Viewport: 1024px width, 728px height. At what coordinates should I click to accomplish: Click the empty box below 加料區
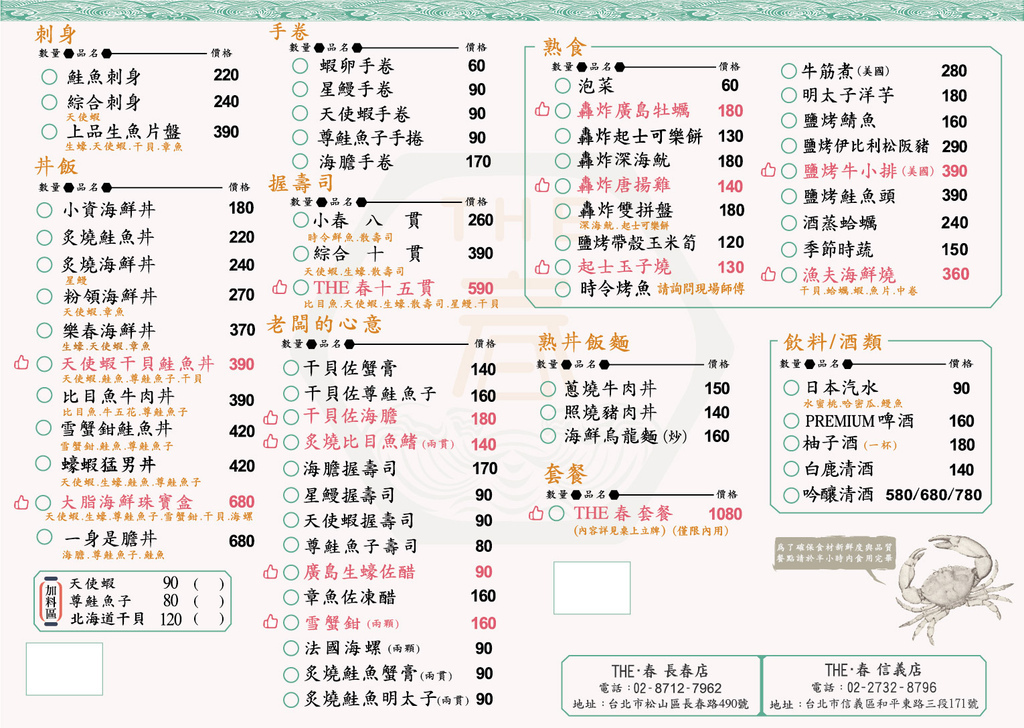pyautogui.click(x=64, y=669)
